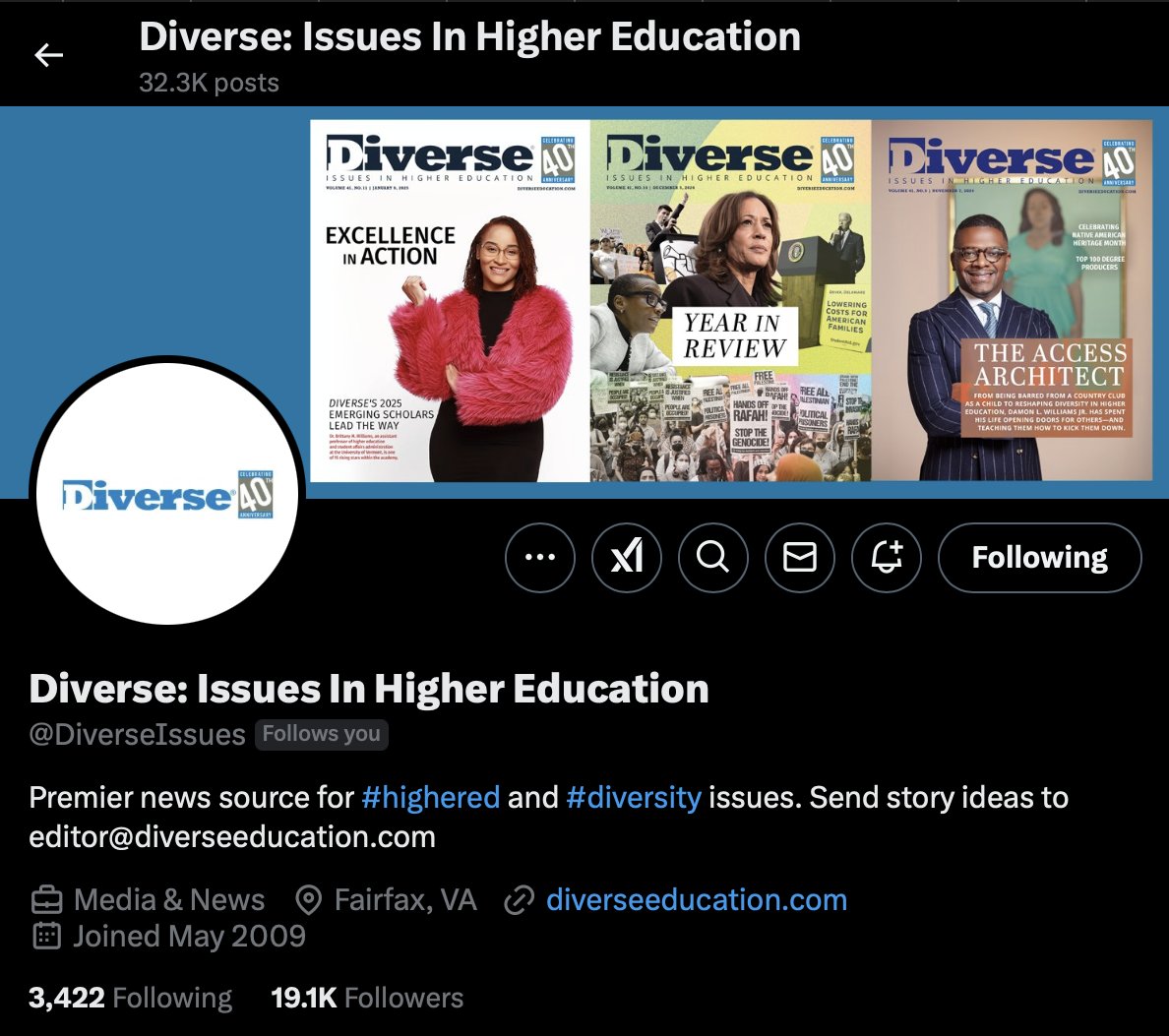Send a direct message via envelope icon
1169x1036 pixels.
(x=800, y=557)
